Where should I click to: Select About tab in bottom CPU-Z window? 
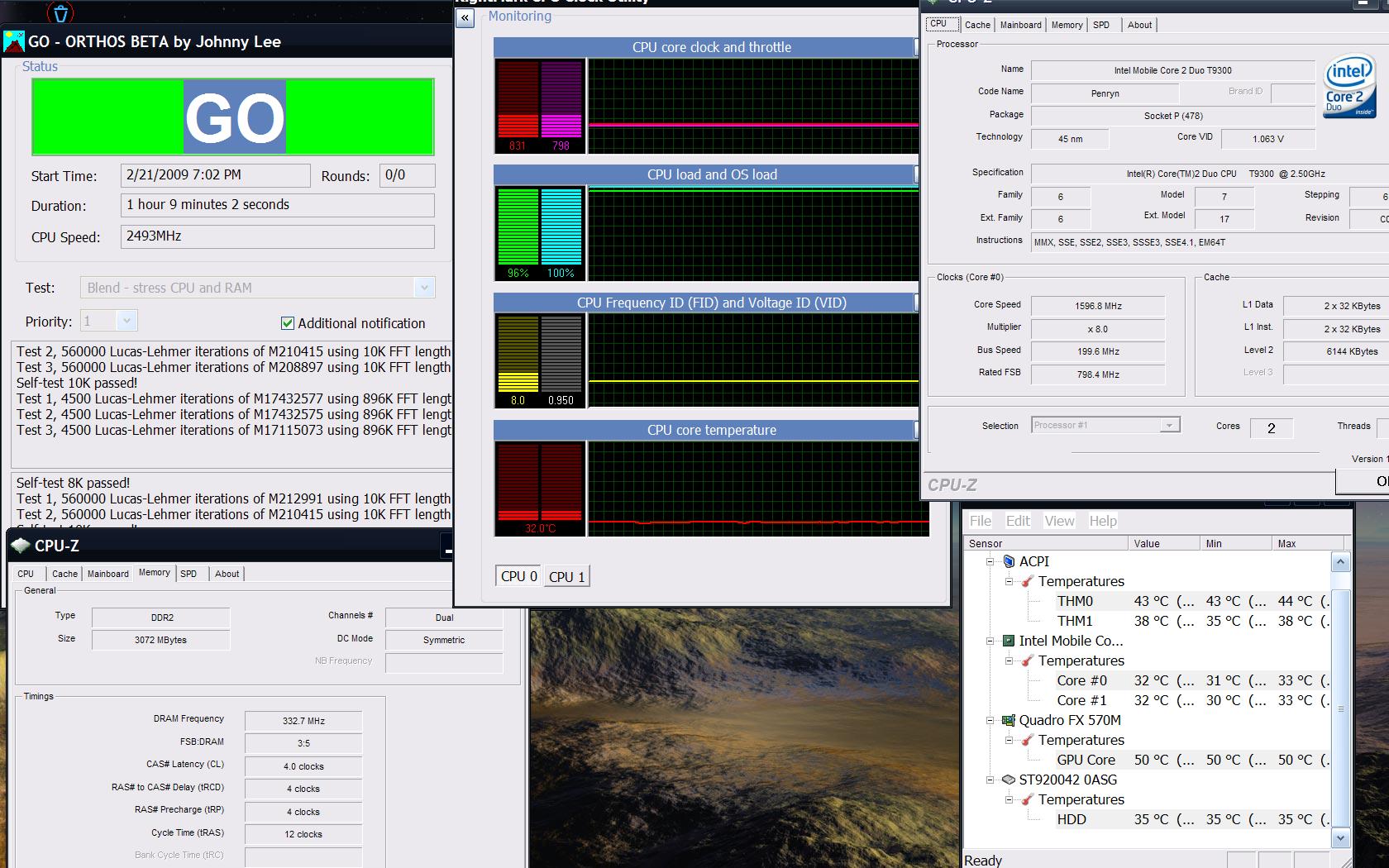pos(227,574)
